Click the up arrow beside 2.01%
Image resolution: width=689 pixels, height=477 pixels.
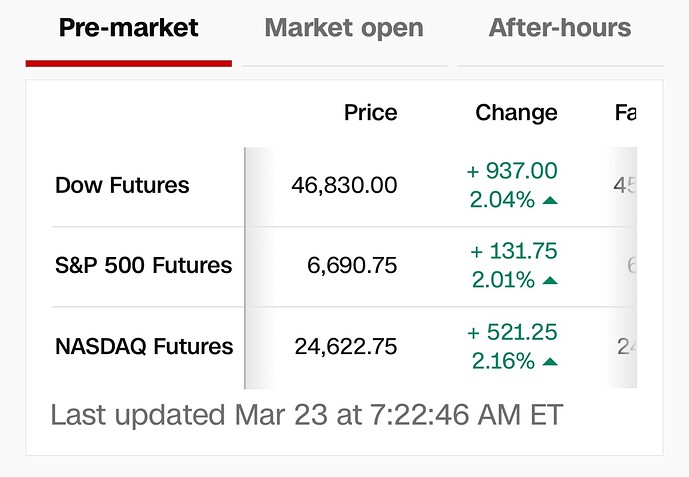549,282
